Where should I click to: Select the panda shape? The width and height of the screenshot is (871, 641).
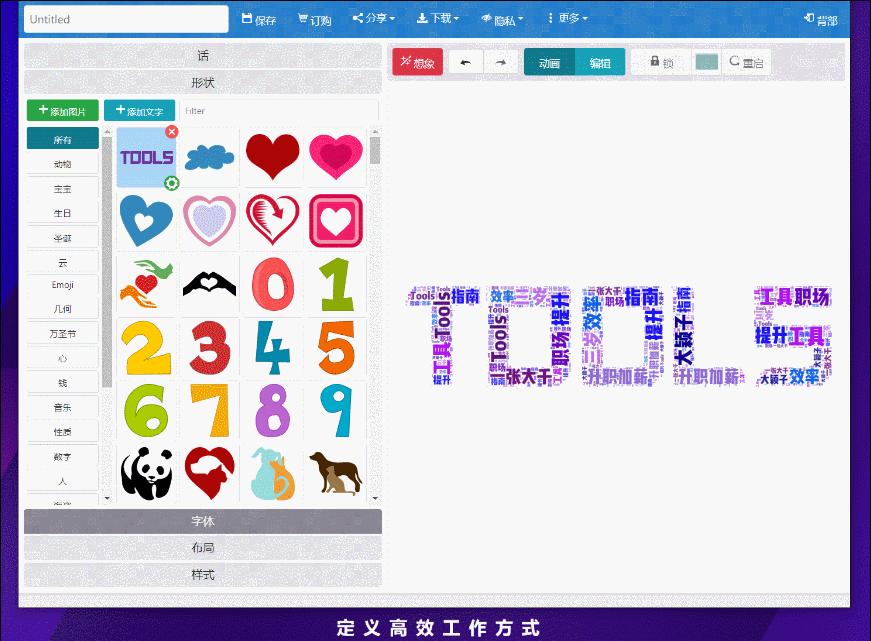click(x=146, y=474)
